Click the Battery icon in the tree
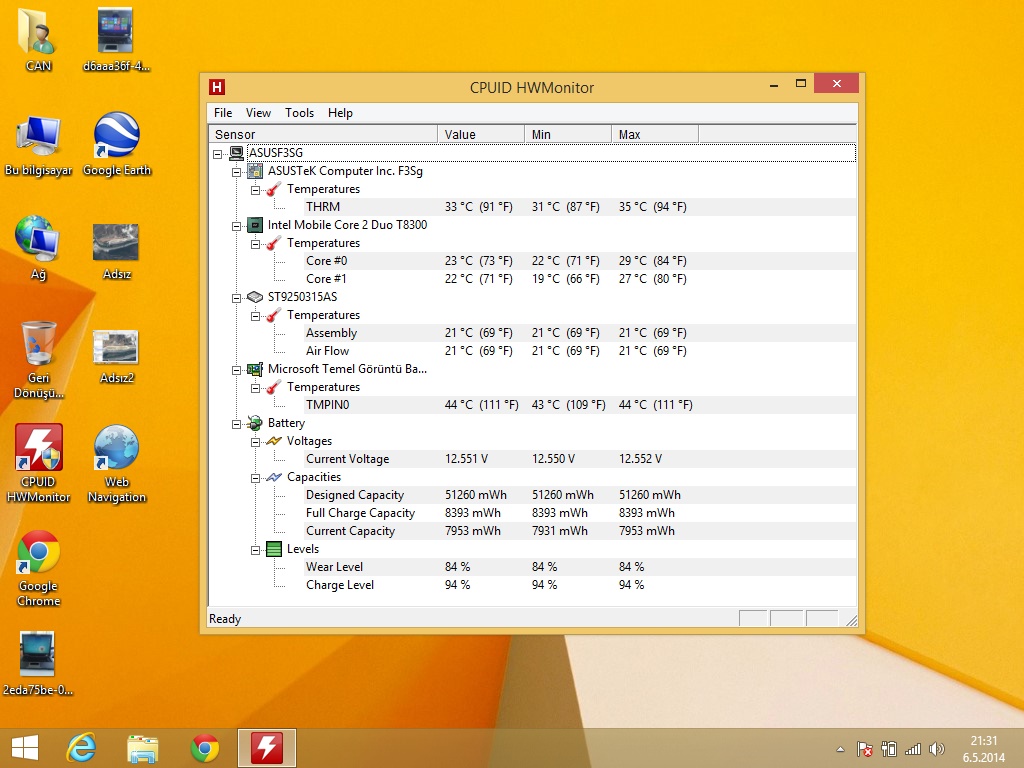 click(x=255, y=423)
